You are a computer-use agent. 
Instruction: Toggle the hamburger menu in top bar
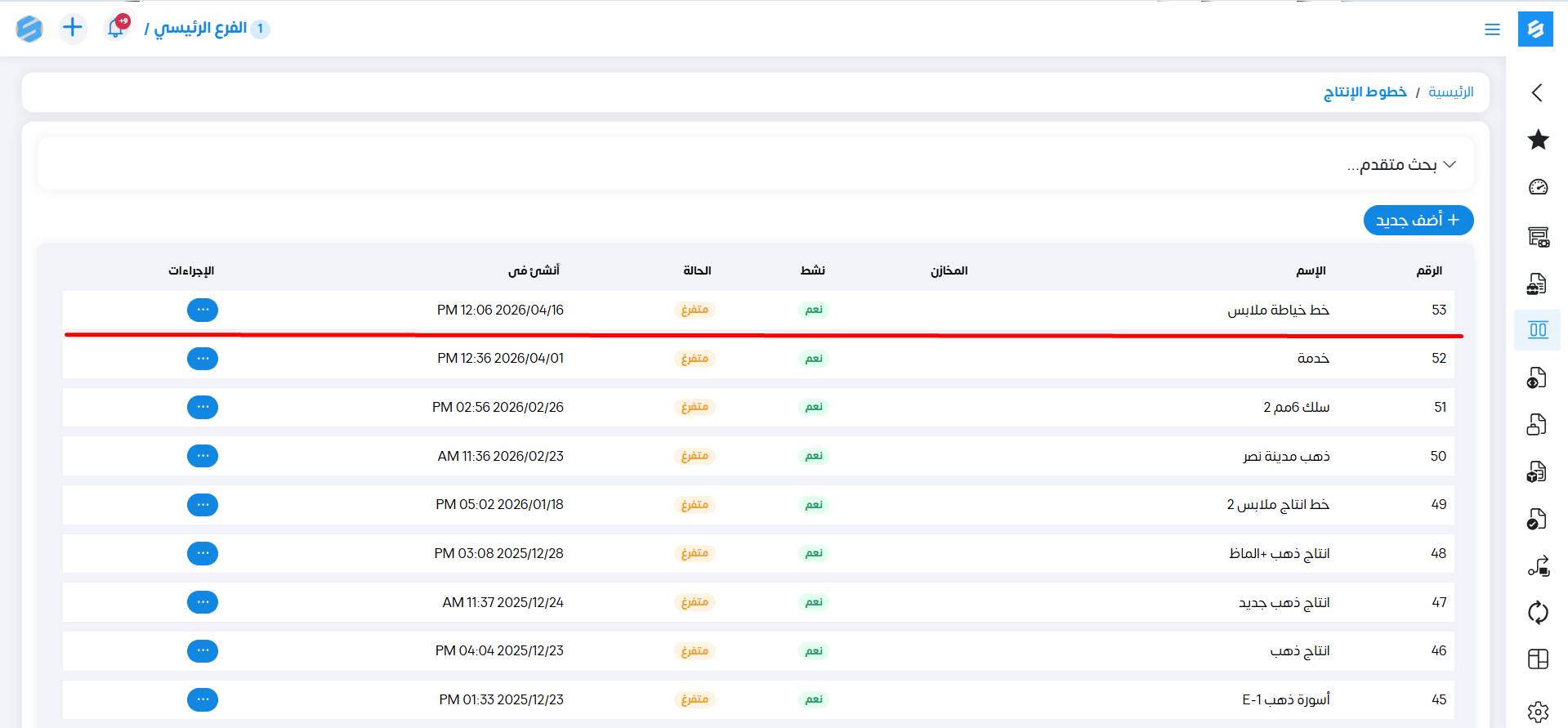coord(1492,29)
